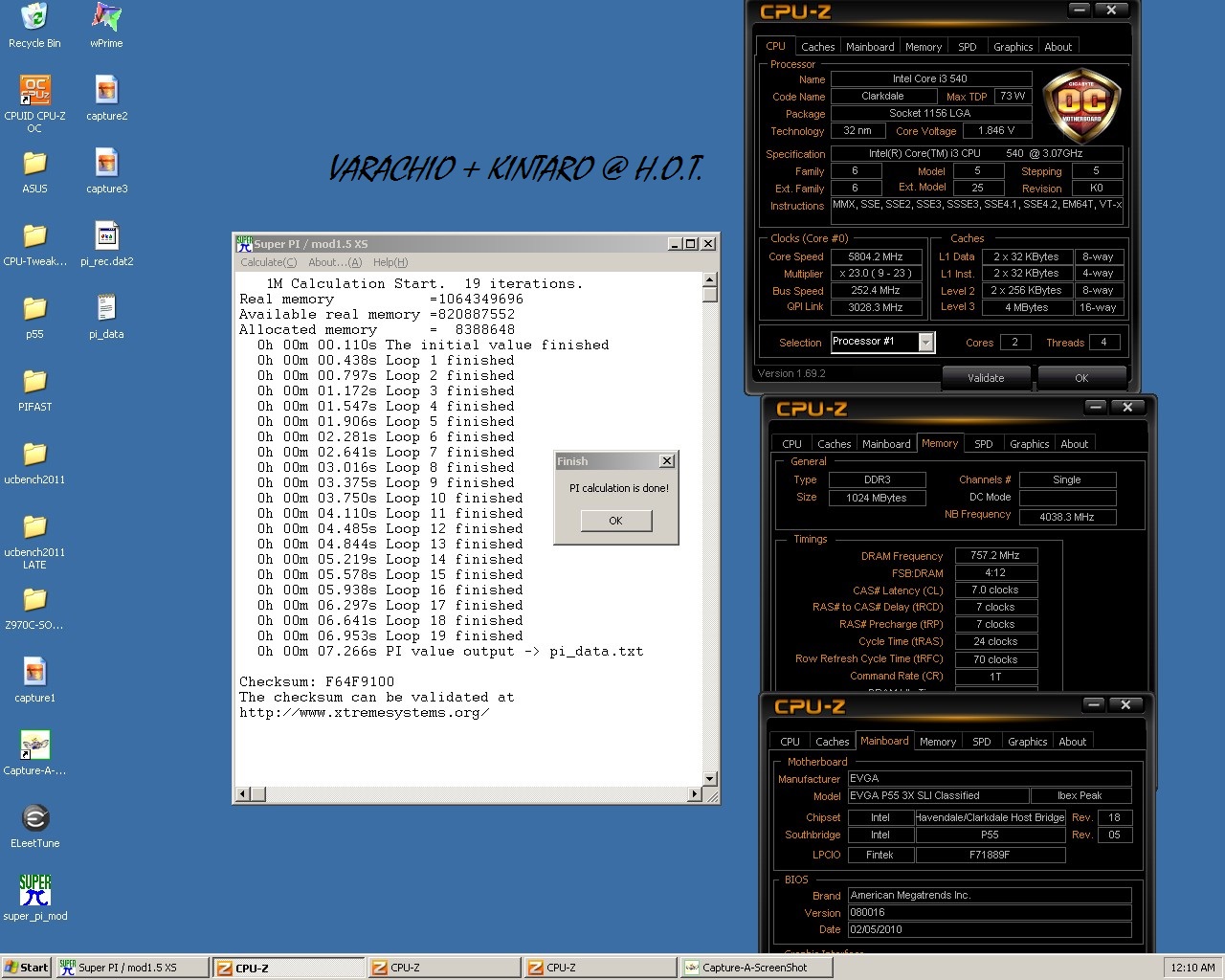Open the ucbench2011 LATE folder
Screen dimensions: 1225x980
click(x=34, y=541)
